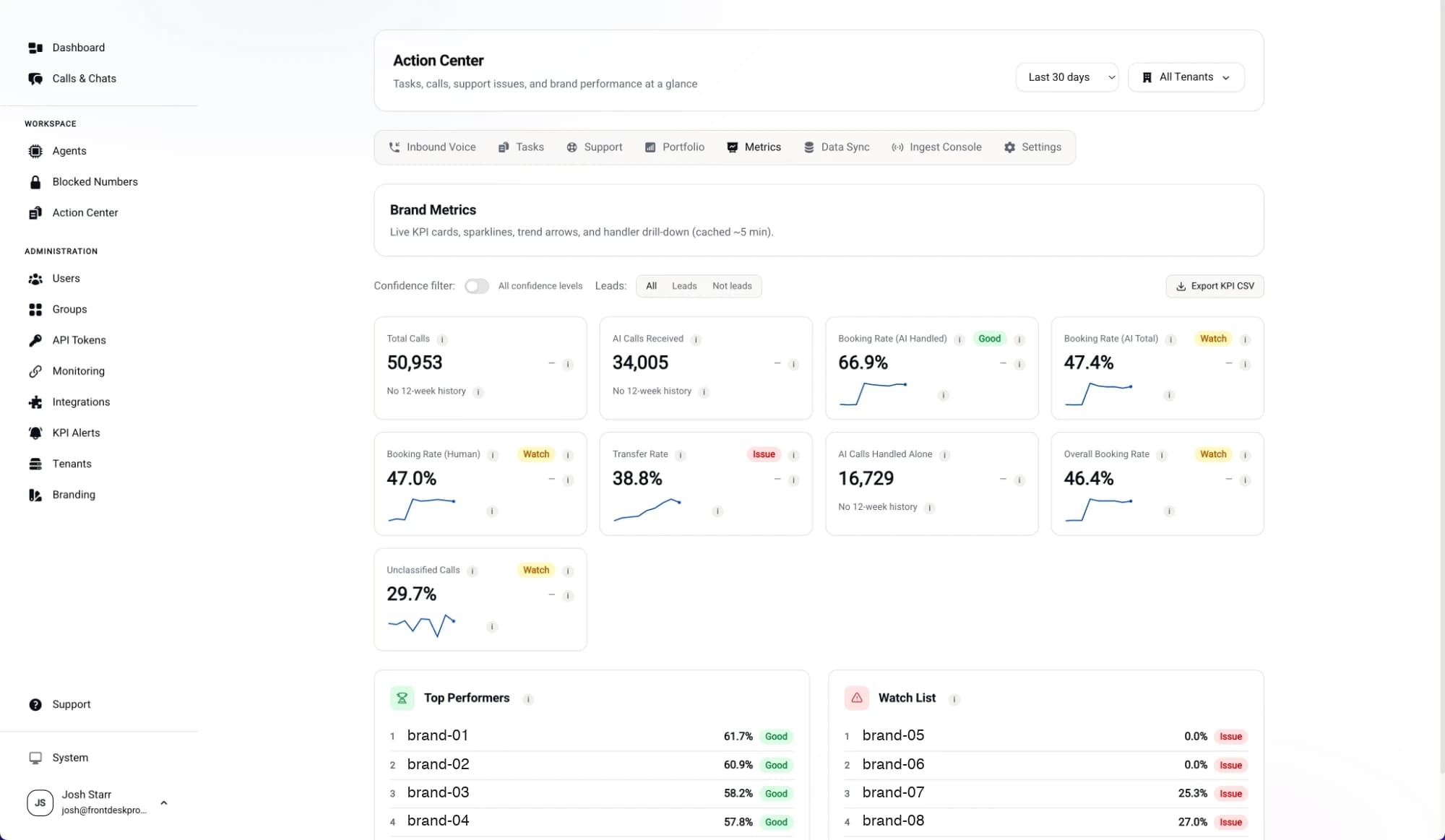The height and width of the screenshot is (840, 1445).
Task: Open the All Tenants dropdown
Action: tap(1186, 77)
